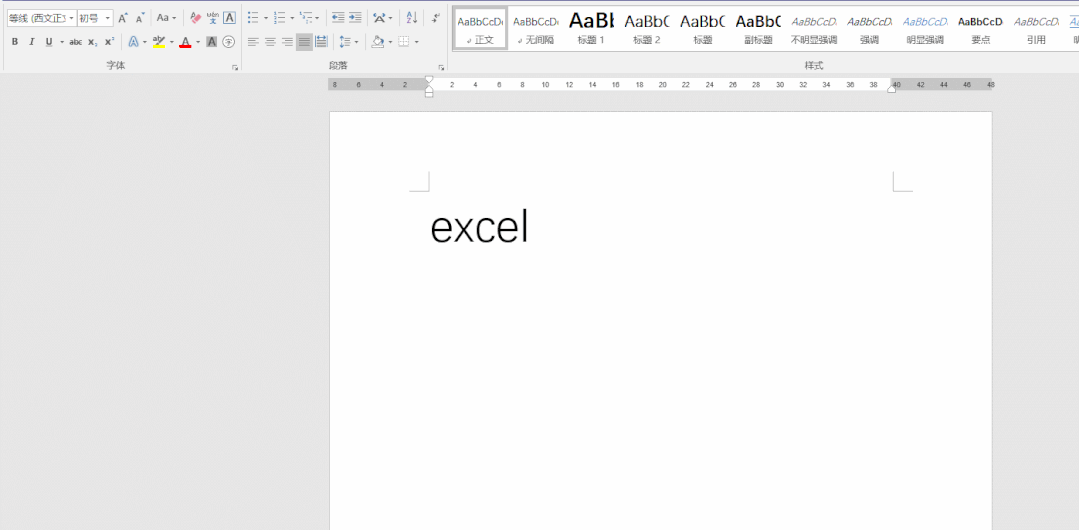Apply 明显强调 style
Viewport: 1079px width, 530px height.
(925, 29)
